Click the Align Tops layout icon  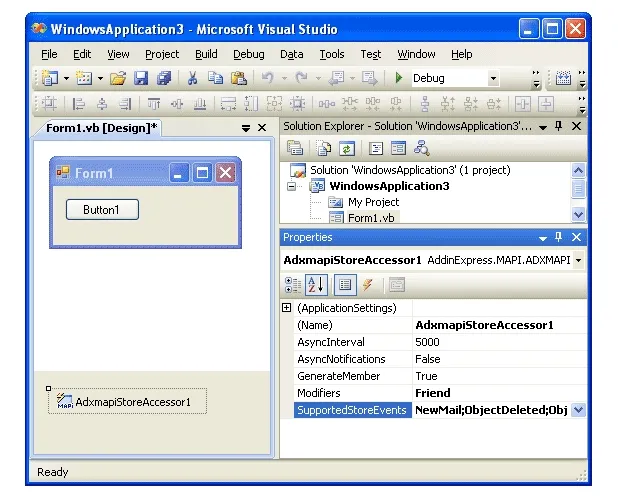(153, 104)
